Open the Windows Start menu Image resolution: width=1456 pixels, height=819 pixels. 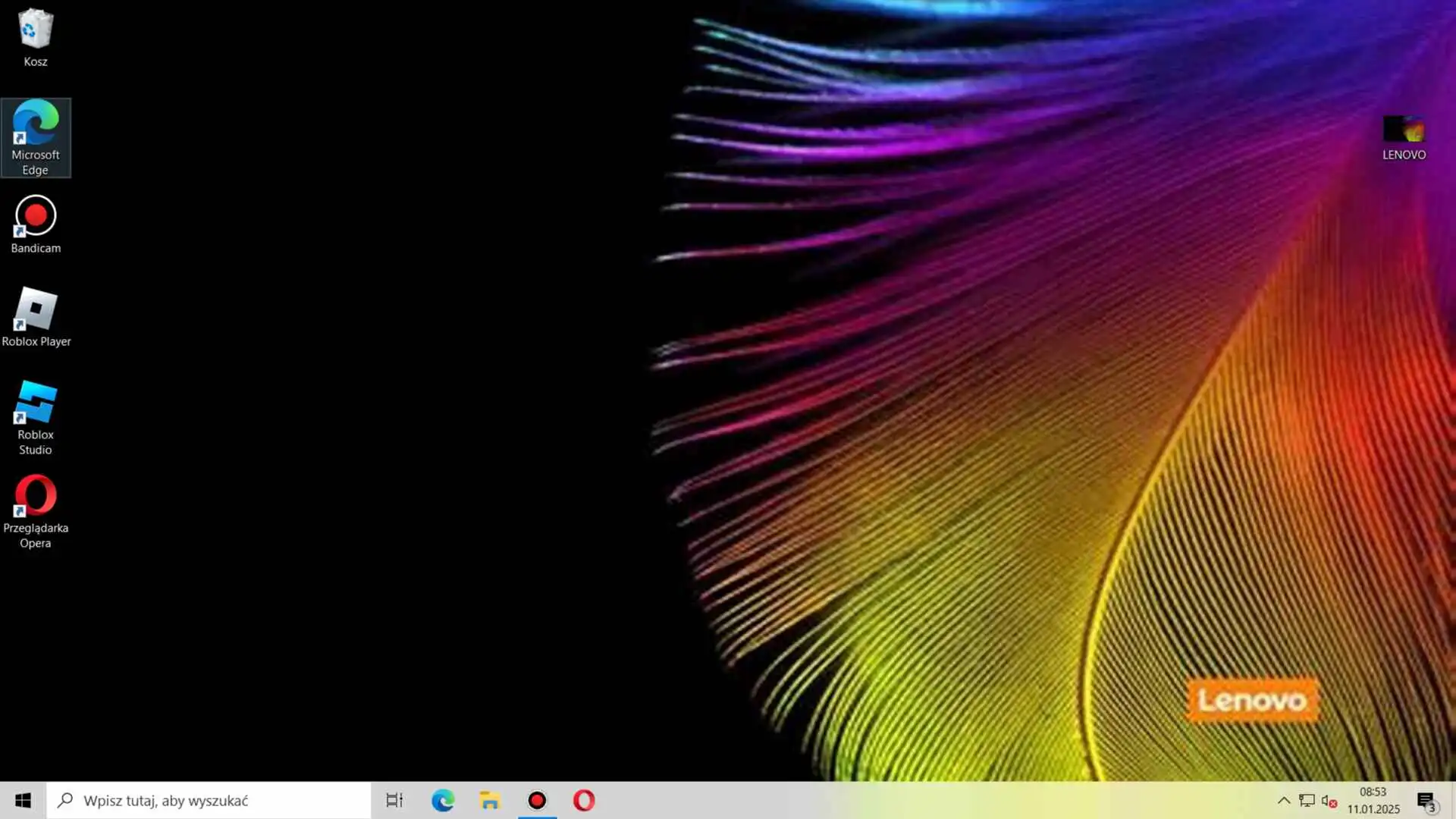click(x=23, y=800)
